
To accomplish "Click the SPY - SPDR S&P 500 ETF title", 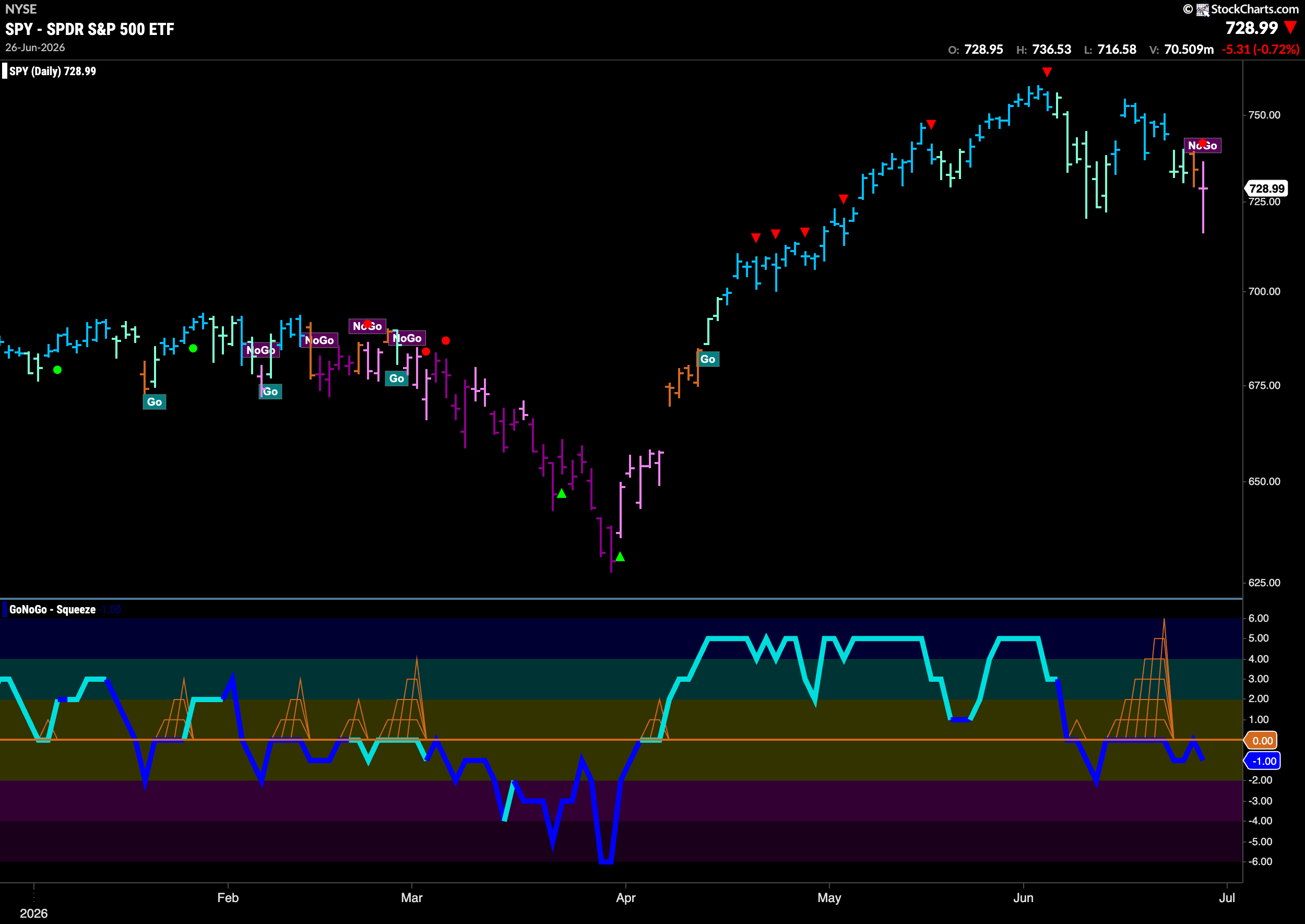I will tap(90, 29).
